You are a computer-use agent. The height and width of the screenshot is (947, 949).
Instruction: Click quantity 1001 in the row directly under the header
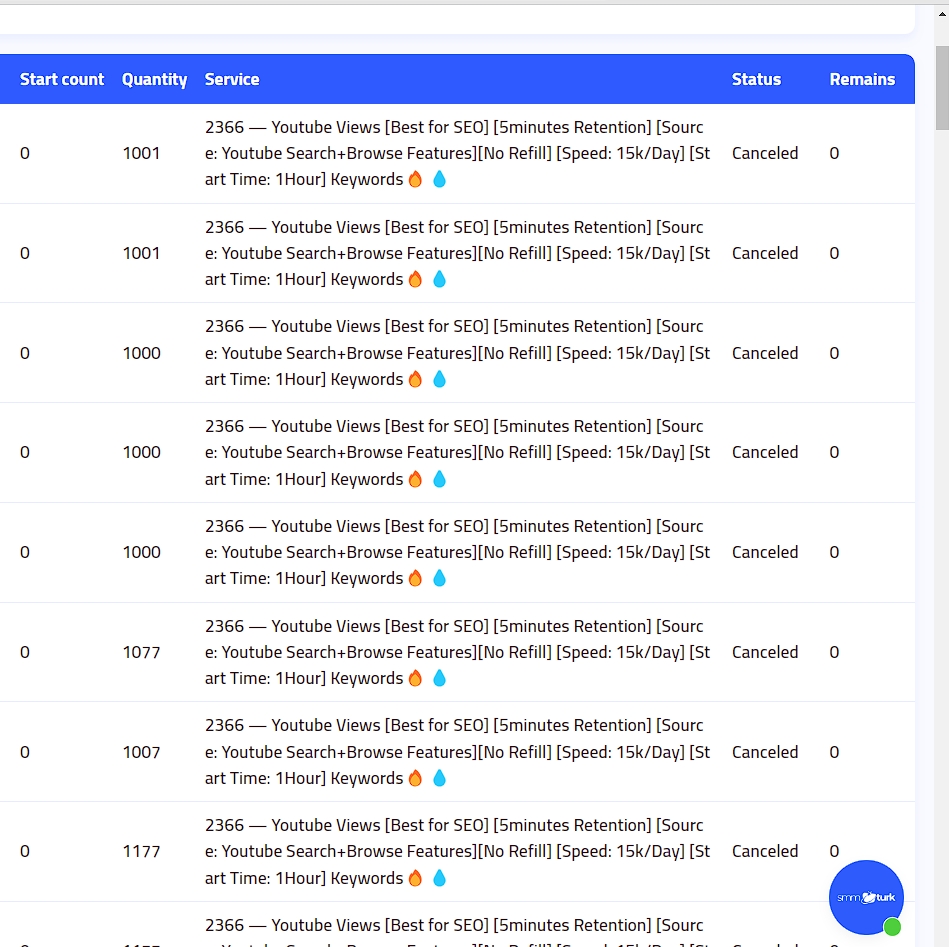click(142, 153)
